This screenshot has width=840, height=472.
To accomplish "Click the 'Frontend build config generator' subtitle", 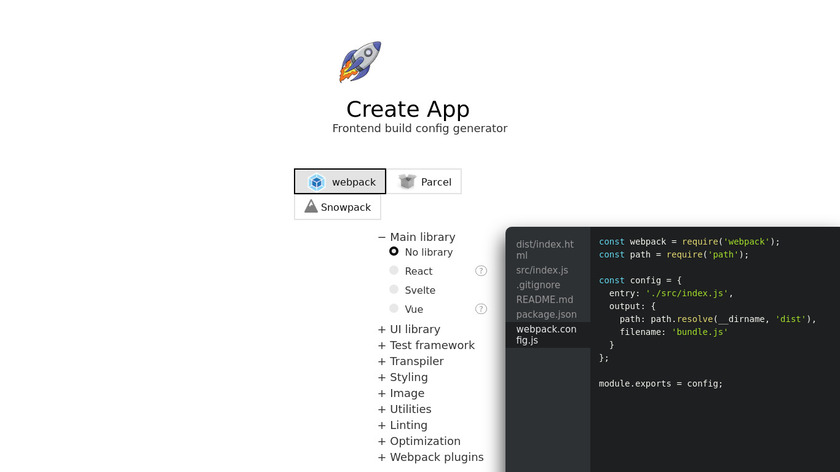I will click(419, 129).
